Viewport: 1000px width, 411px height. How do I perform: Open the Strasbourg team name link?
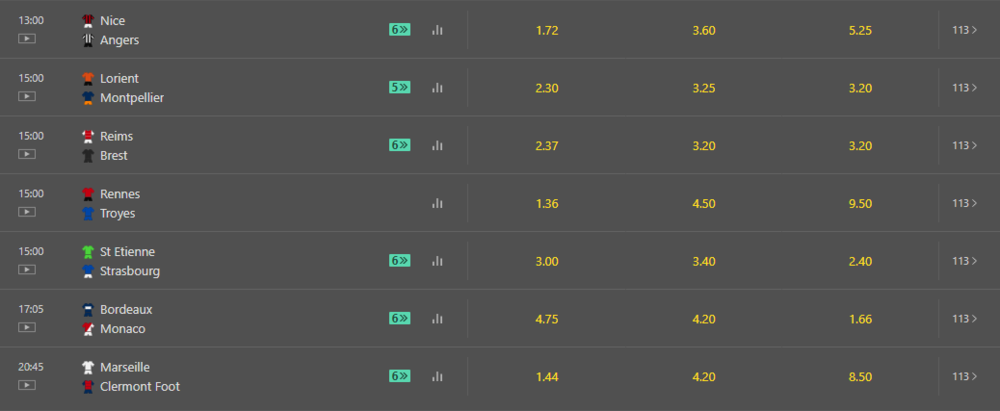point(129,271)
